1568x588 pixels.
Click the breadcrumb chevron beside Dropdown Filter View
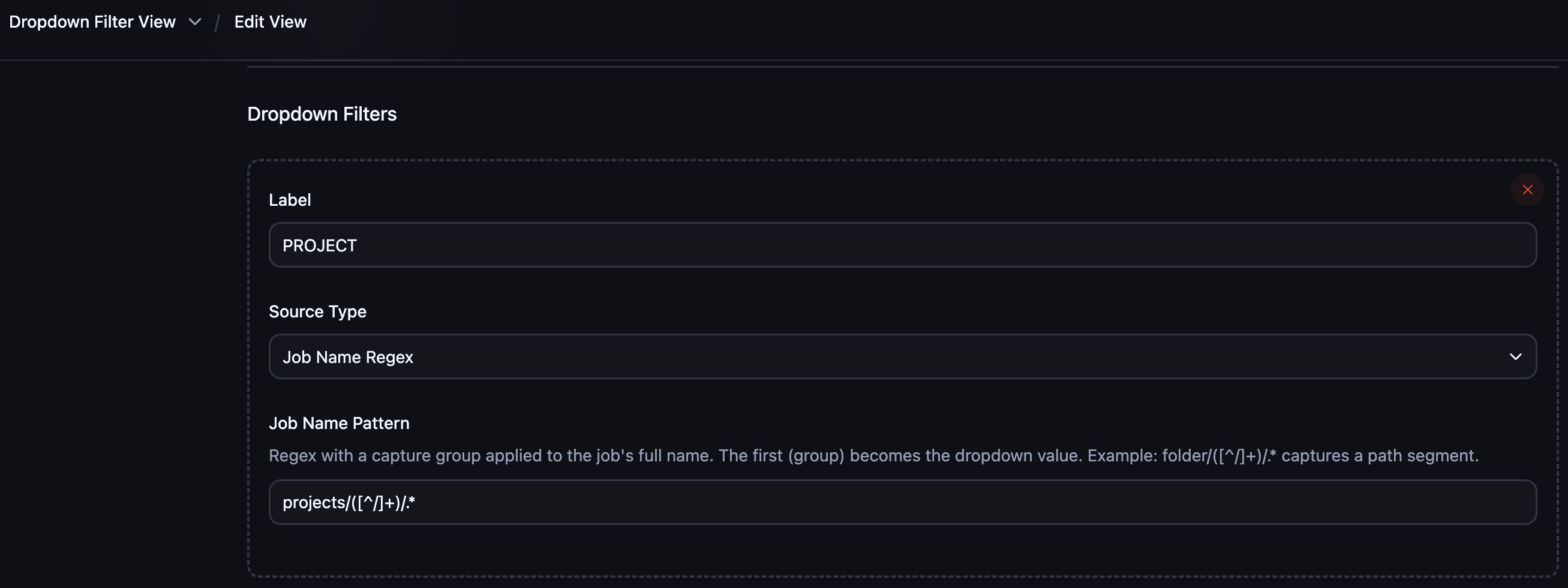pos(194,22)
